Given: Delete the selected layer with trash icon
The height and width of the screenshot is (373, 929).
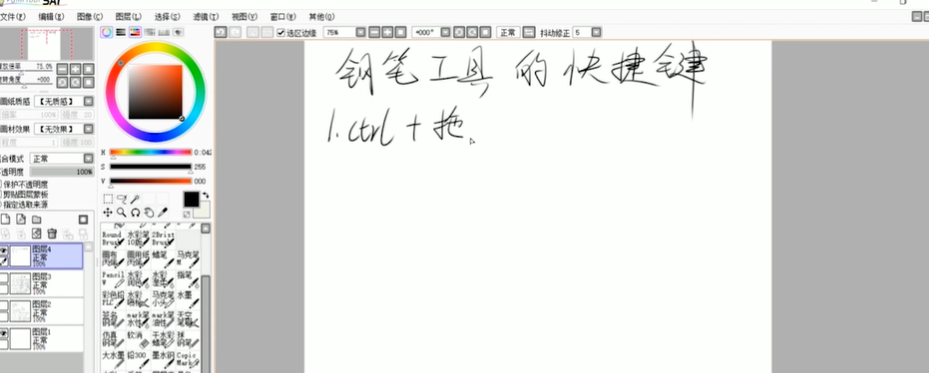Looking at the screenshot, I should point(52,234).
